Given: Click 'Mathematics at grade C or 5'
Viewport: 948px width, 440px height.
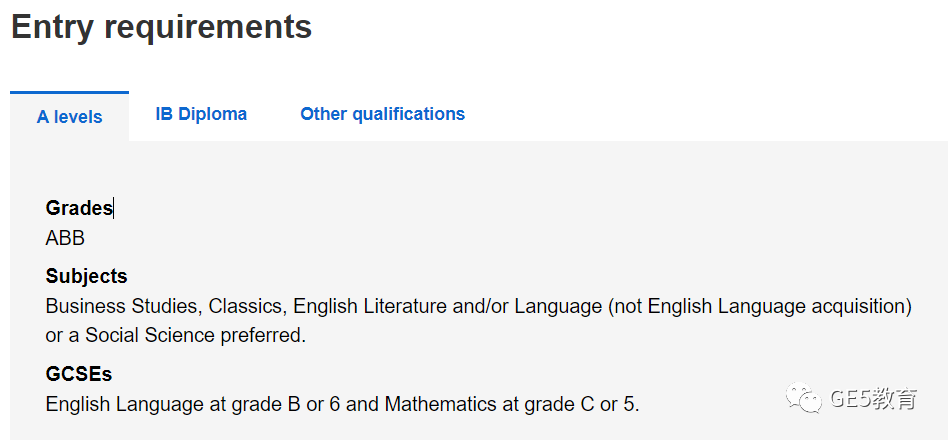Looking at the screenshot, I should pos(511,404).
